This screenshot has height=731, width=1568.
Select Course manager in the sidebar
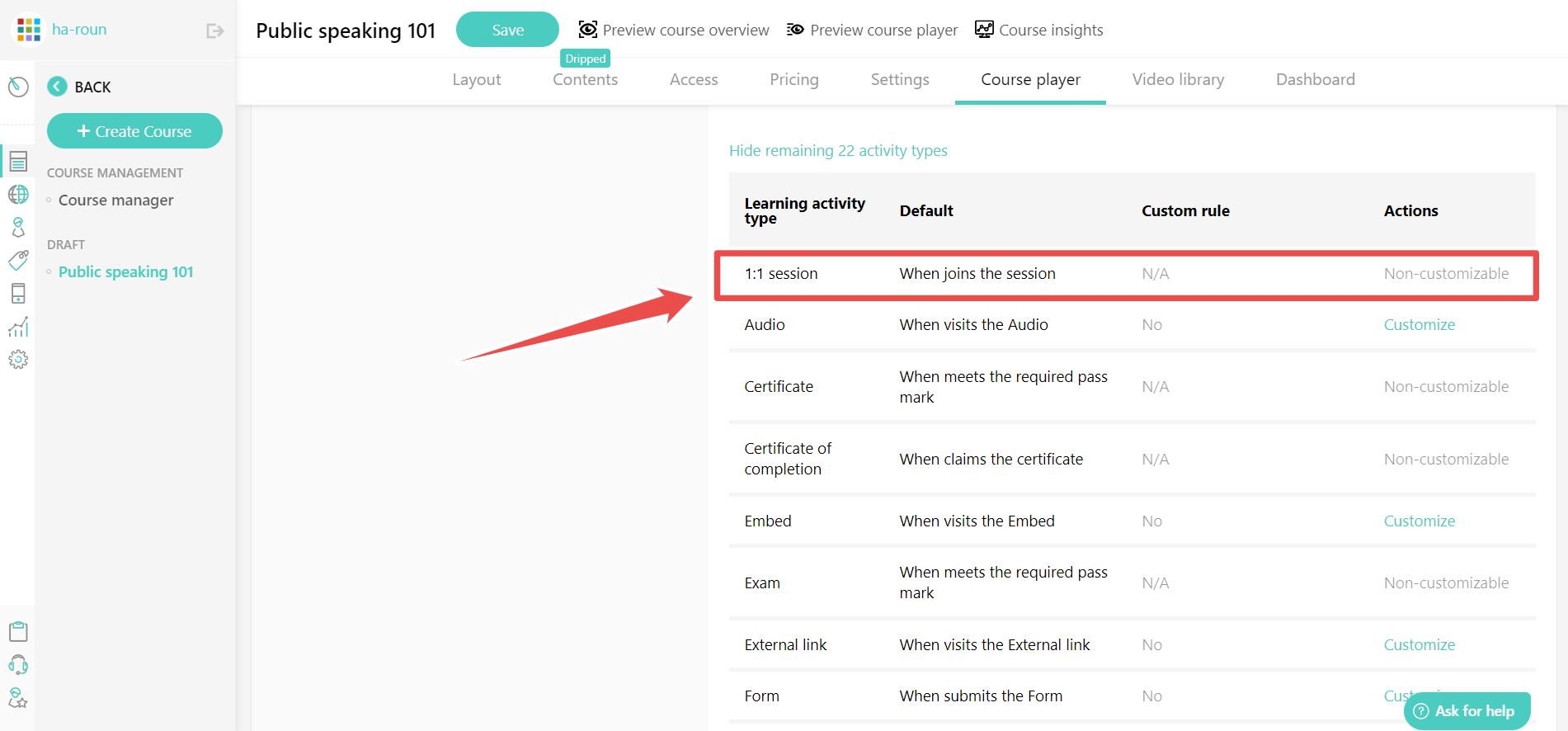tap(115, 200)
